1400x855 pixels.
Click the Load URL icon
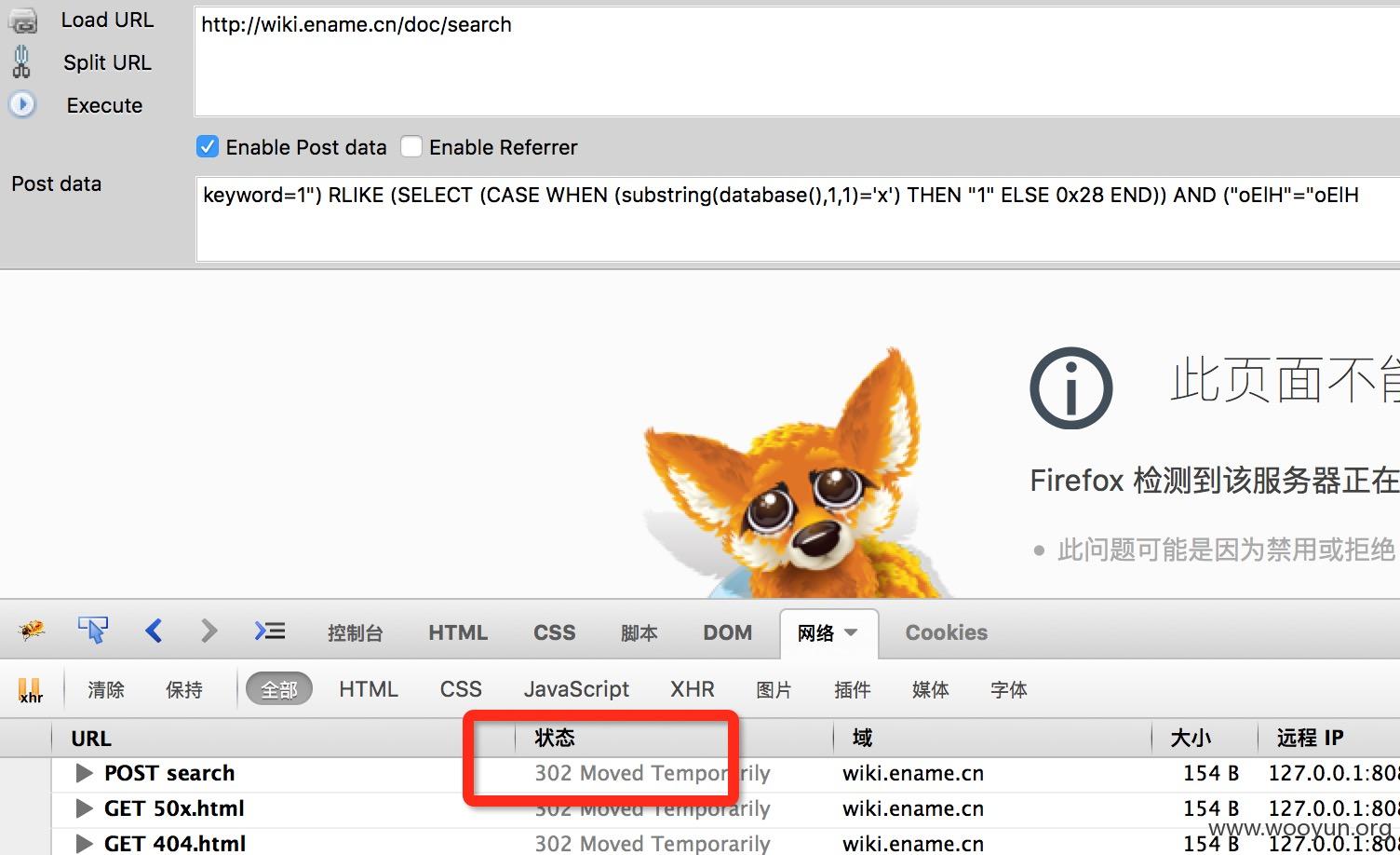22,20
